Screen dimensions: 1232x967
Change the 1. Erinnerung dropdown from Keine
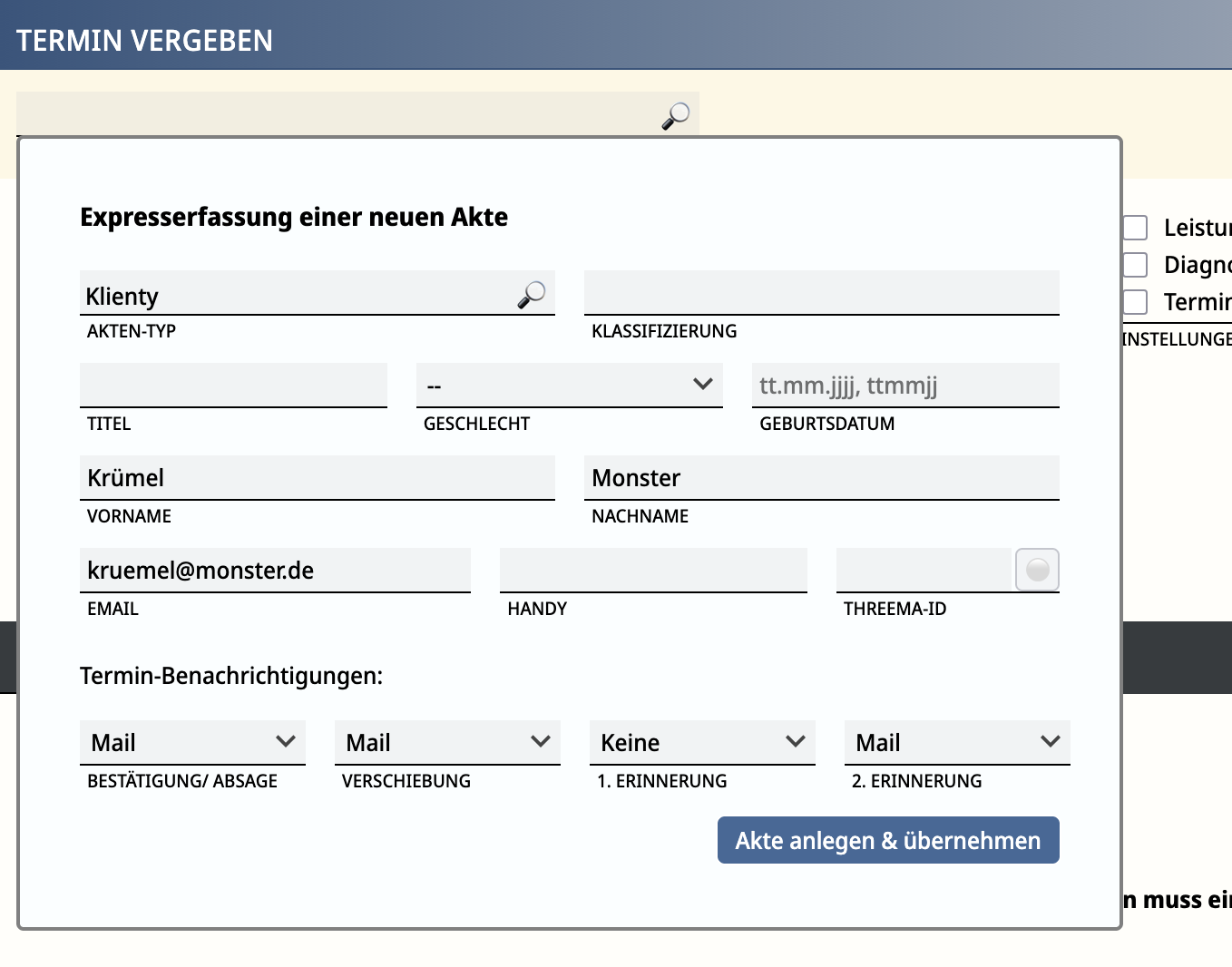tap(702, 742)
